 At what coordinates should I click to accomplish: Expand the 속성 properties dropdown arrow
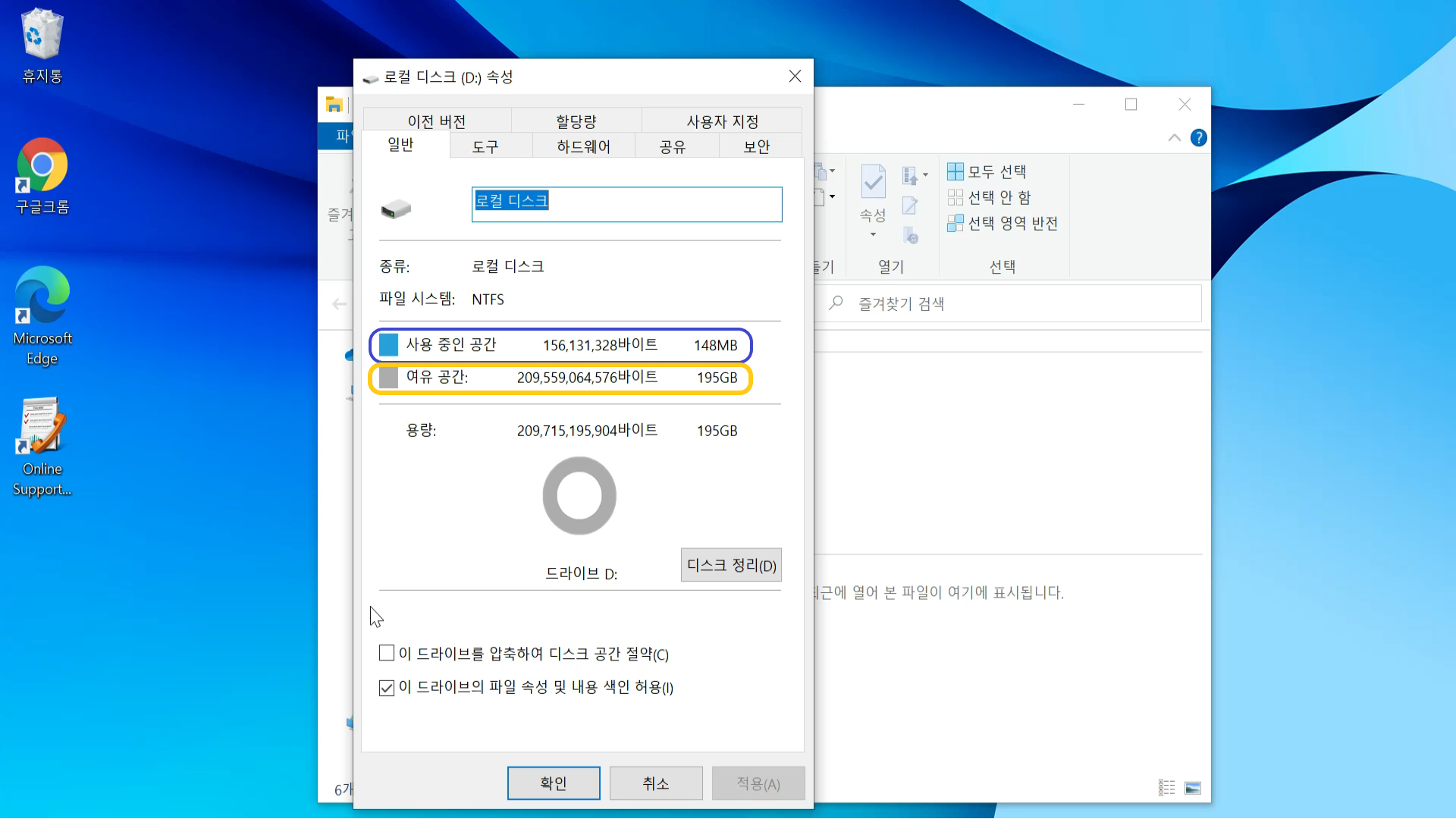coord(873,235)
